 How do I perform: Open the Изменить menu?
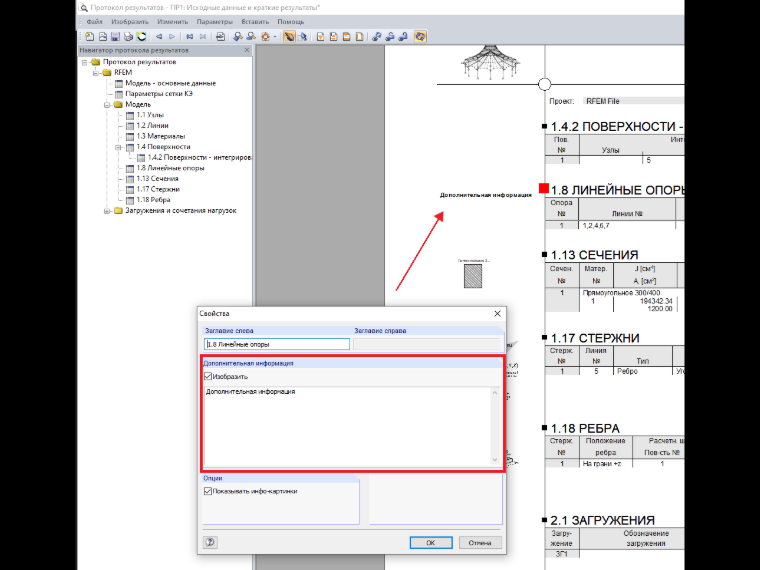point(173,22)
